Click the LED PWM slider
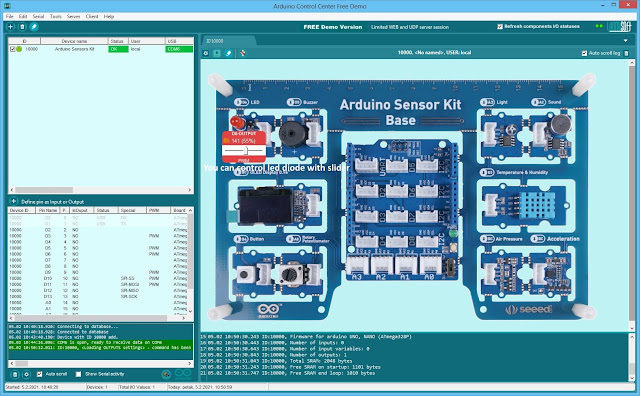This screenshot has height=396, width=640. (244, 151)
